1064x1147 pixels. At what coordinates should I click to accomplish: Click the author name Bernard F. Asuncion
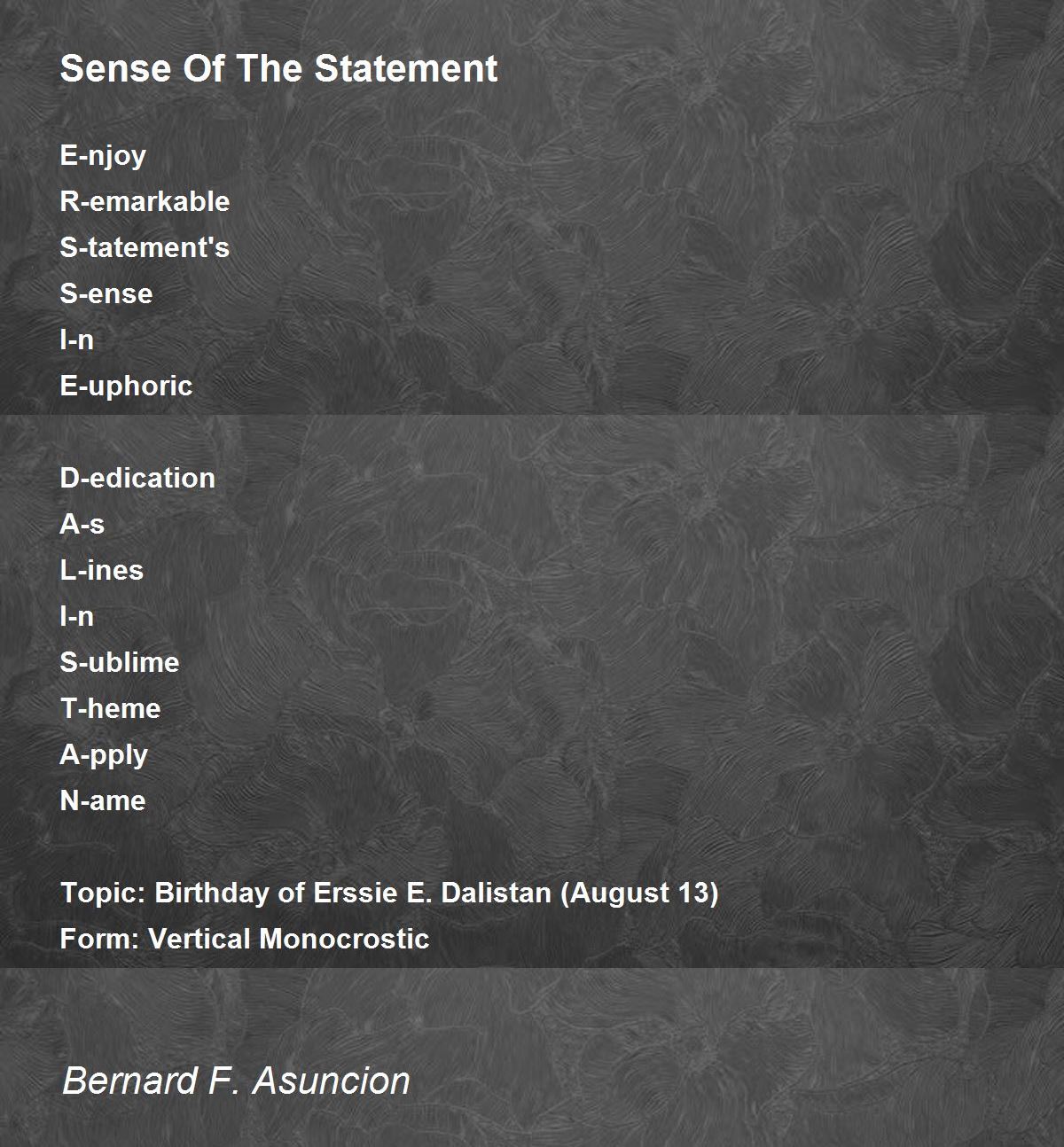pyautogui.click(x=236, y=1081)
